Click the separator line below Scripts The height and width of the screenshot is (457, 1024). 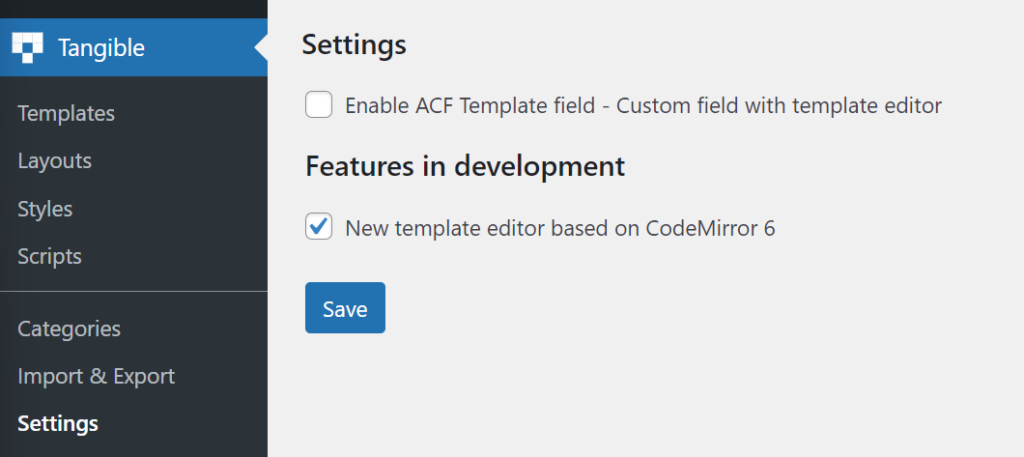(x=134, y=291)
